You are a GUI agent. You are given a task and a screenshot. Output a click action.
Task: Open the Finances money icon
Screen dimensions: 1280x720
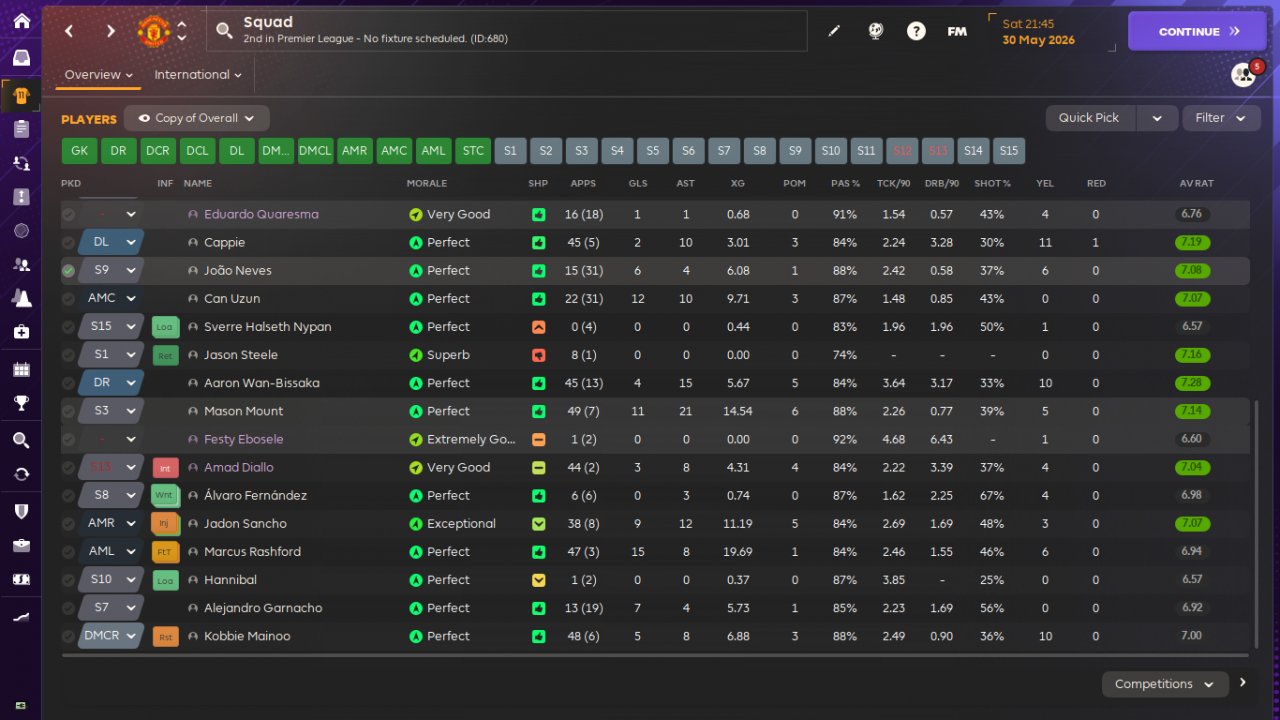pyautogui.click(x=21, y=579)
